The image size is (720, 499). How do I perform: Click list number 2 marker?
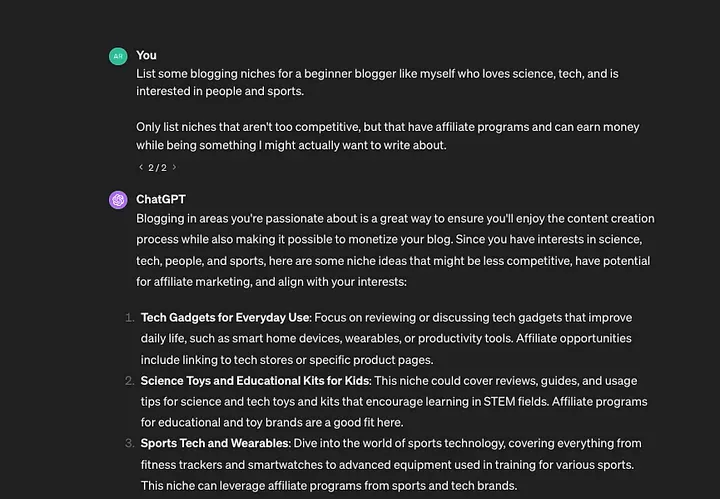(129, 381)
